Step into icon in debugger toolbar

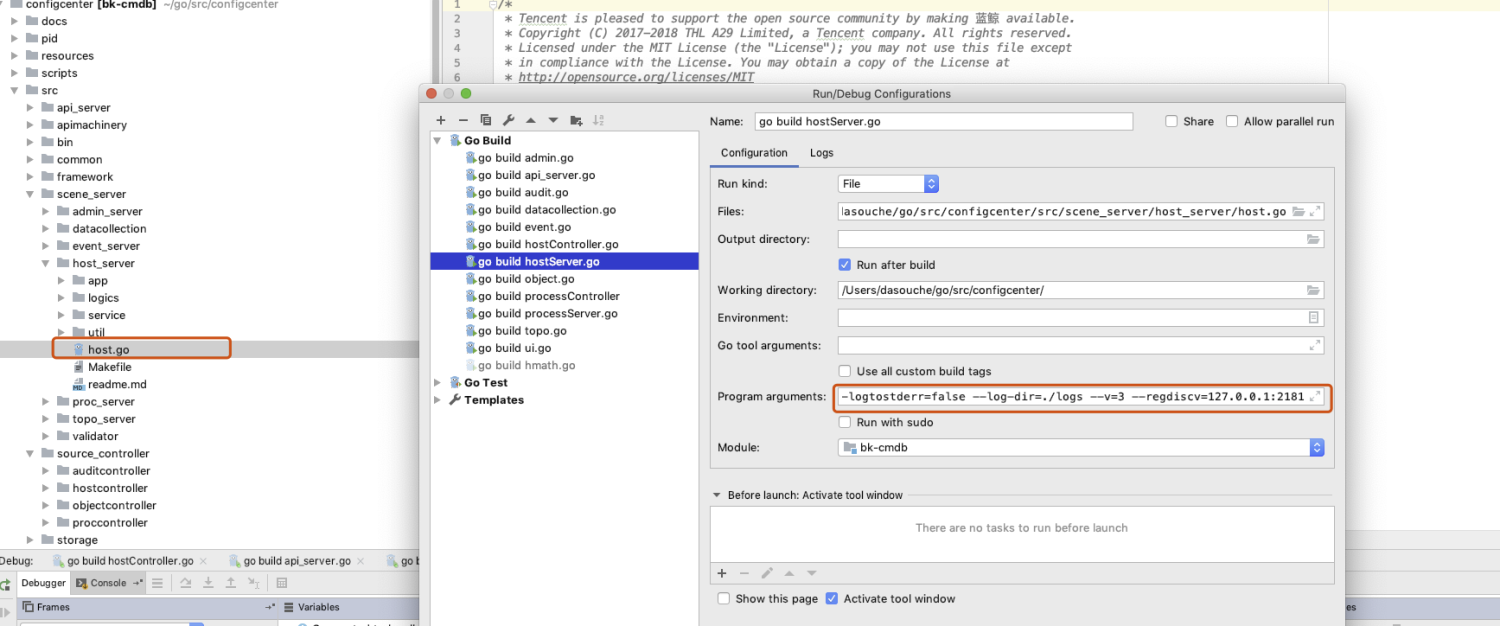[208, 583]
